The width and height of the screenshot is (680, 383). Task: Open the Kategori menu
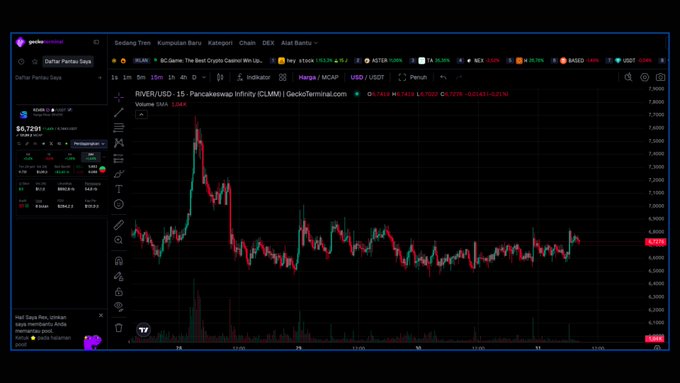coord(220,43)
